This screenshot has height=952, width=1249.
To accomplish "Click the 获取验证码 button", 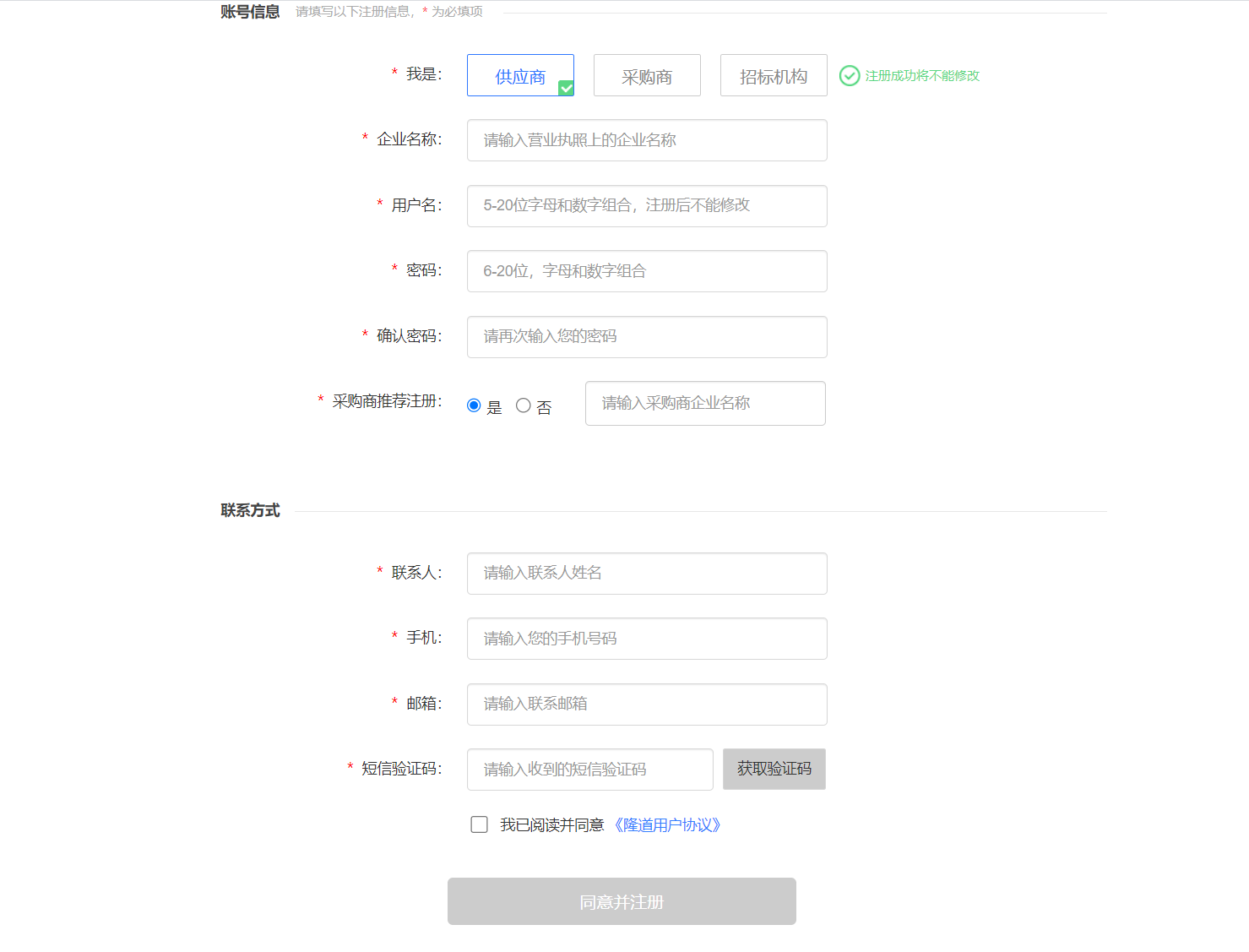I will [774, 769].
